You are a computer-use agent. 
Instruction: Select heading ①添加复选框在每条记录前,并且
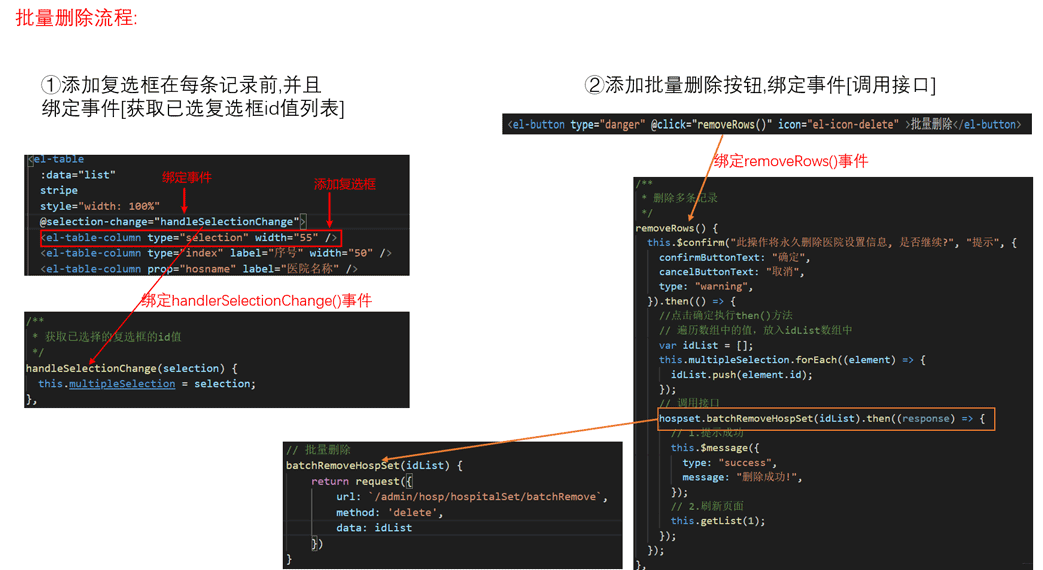(x=182, y=84)
